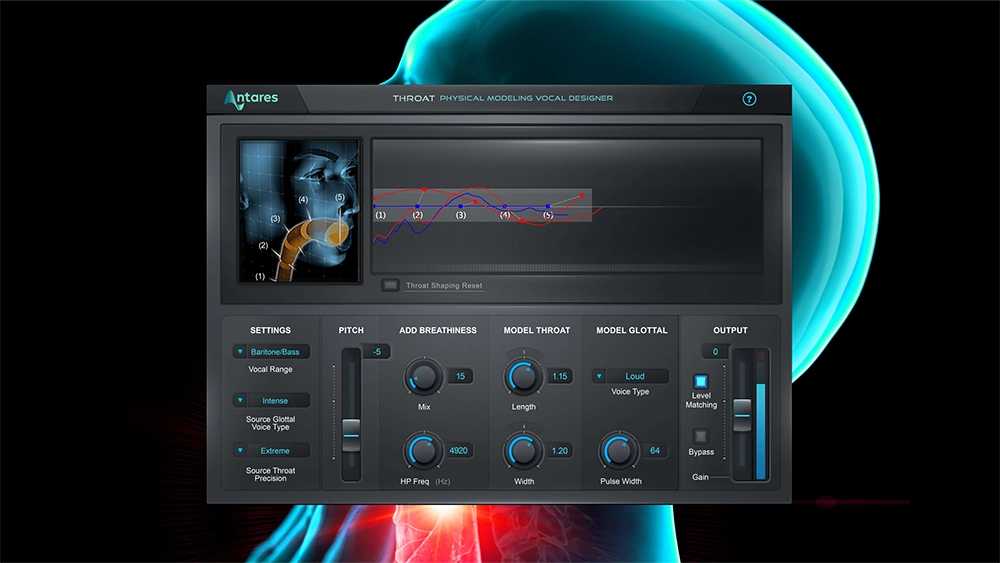Click the throat diagram point (3)

(275, 218)
